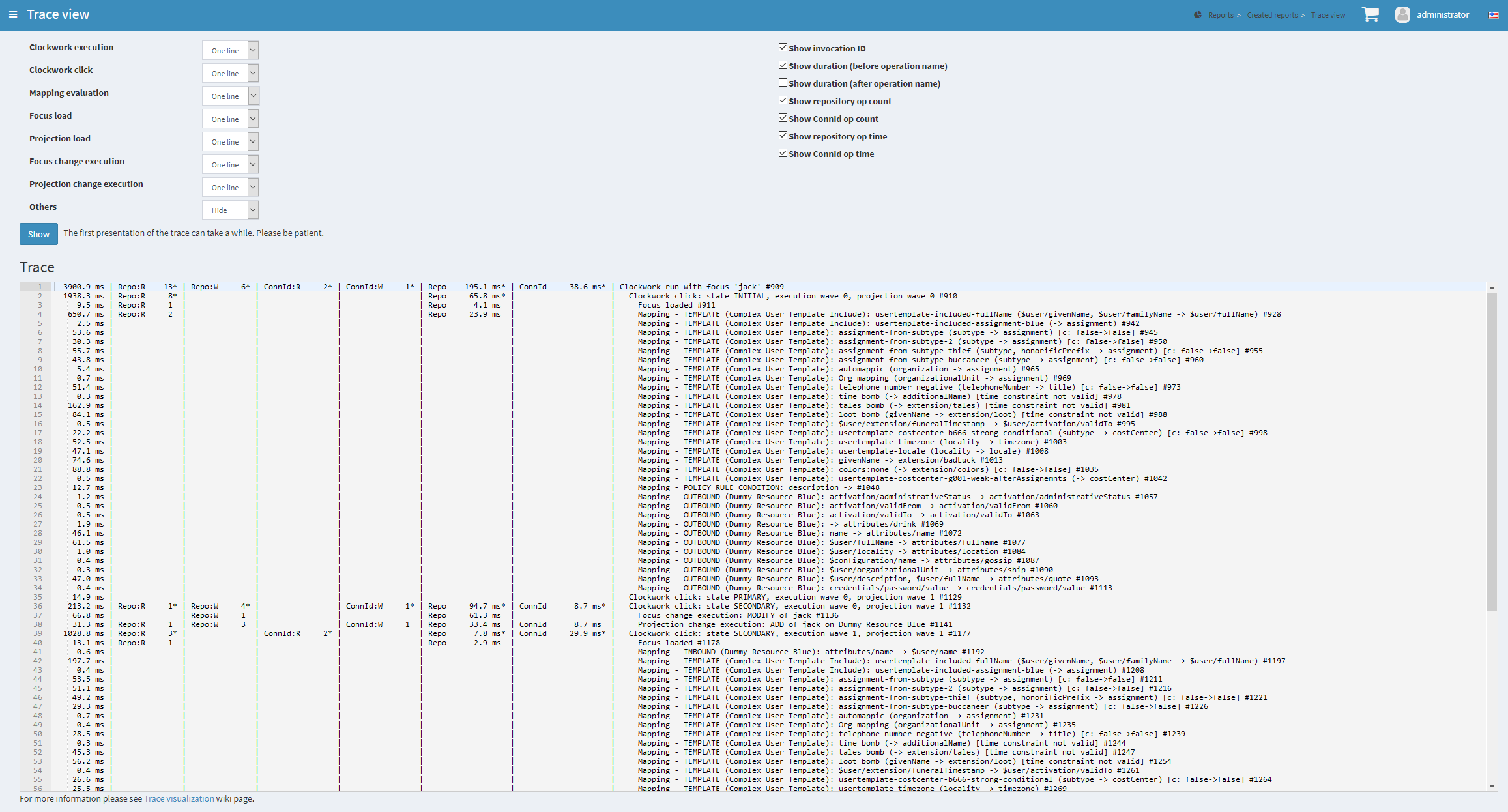Click the US flag language icon
The image size is (1508, 812).
coord(1493,15)
